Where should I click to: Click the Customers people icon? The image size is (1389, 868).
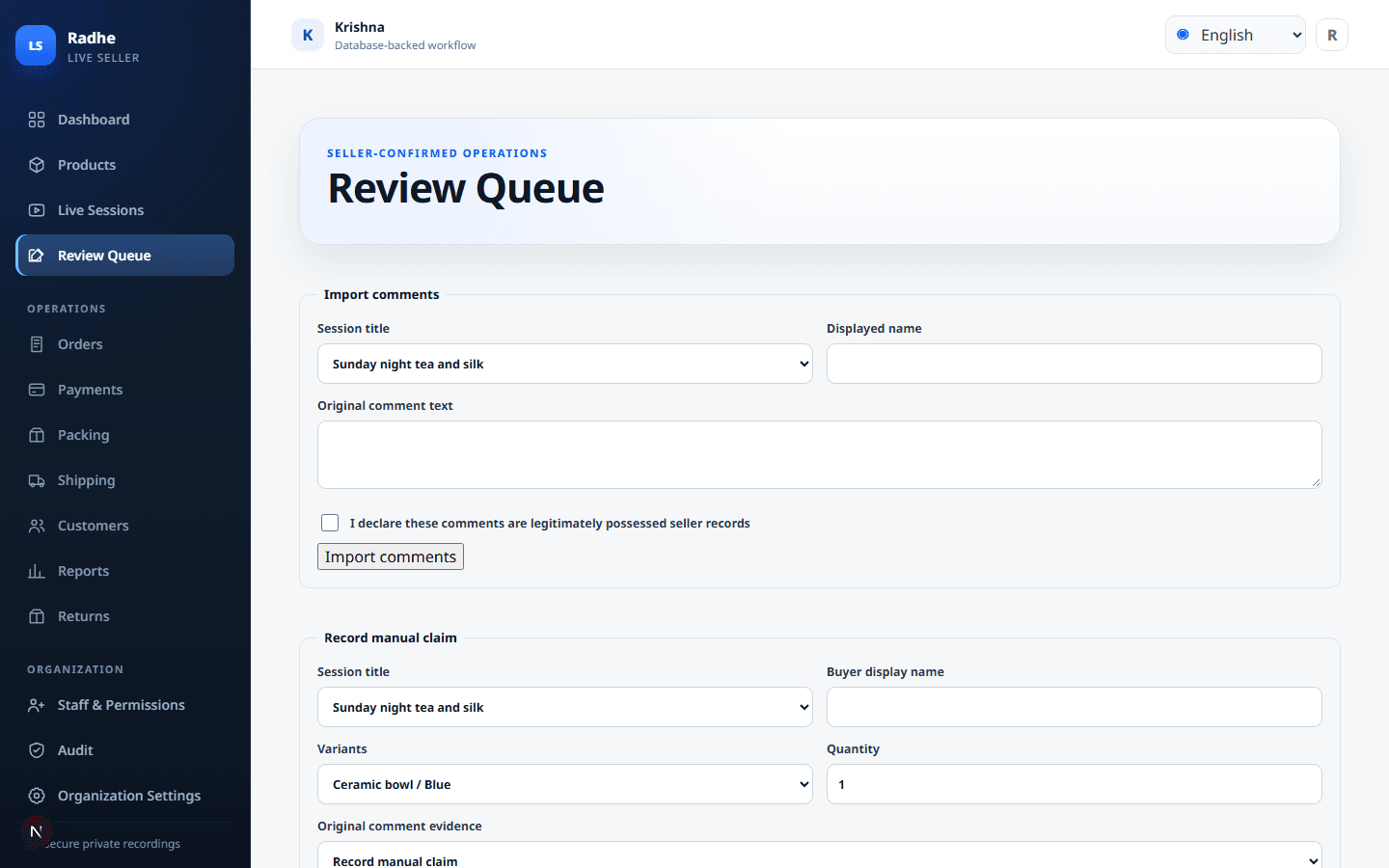[37, 526]
